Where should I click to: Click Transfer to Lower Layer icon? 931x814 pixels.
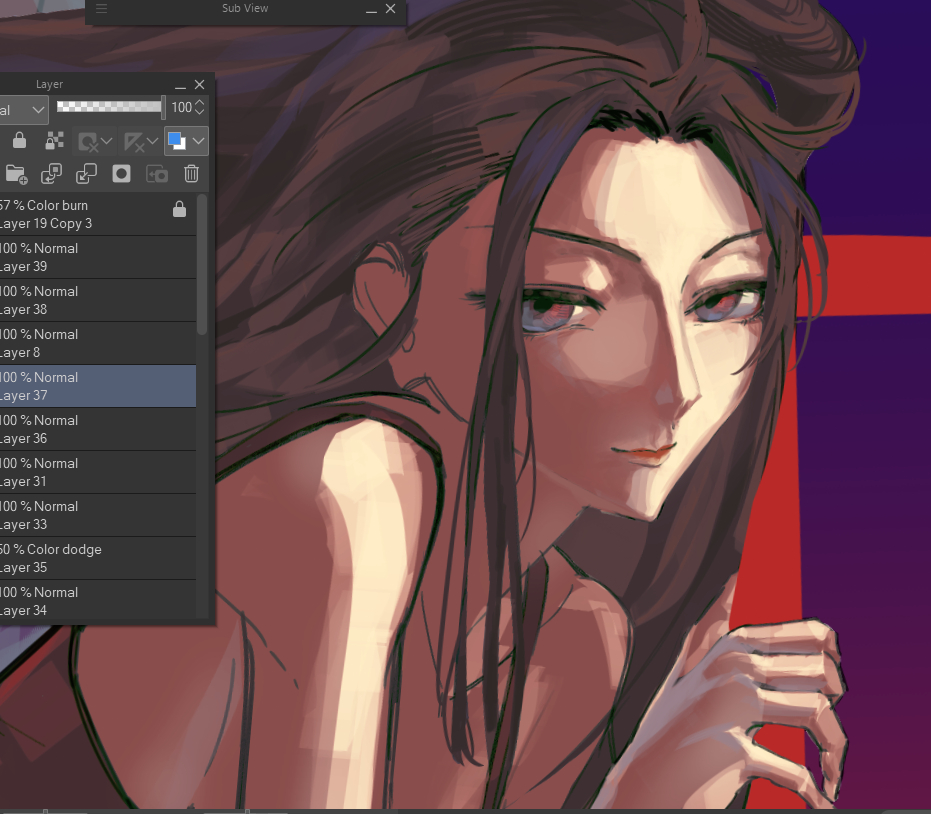click(51, 174)
